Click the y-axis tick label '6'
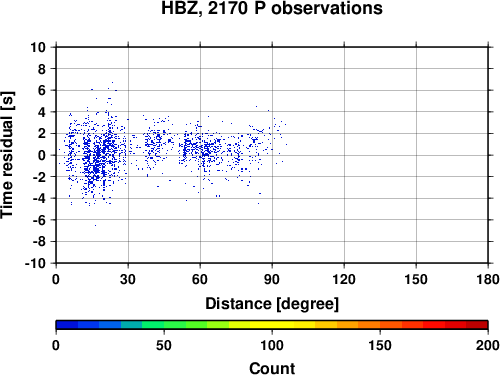Image resolution: width=500 pixels, height=375 pixels. tap(42, 90)
